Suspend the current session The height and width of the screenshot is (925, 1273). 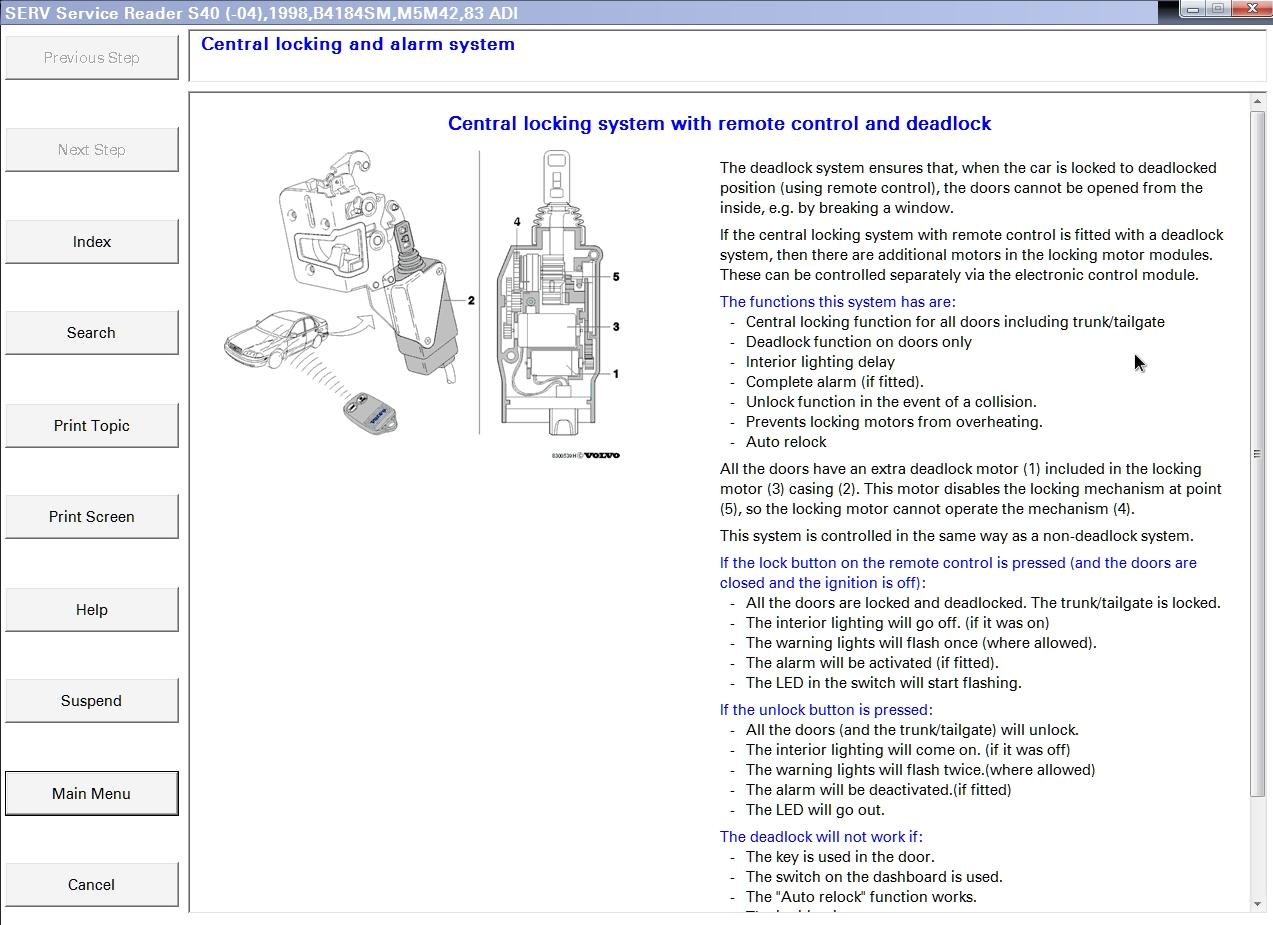(x=92, y=701)
